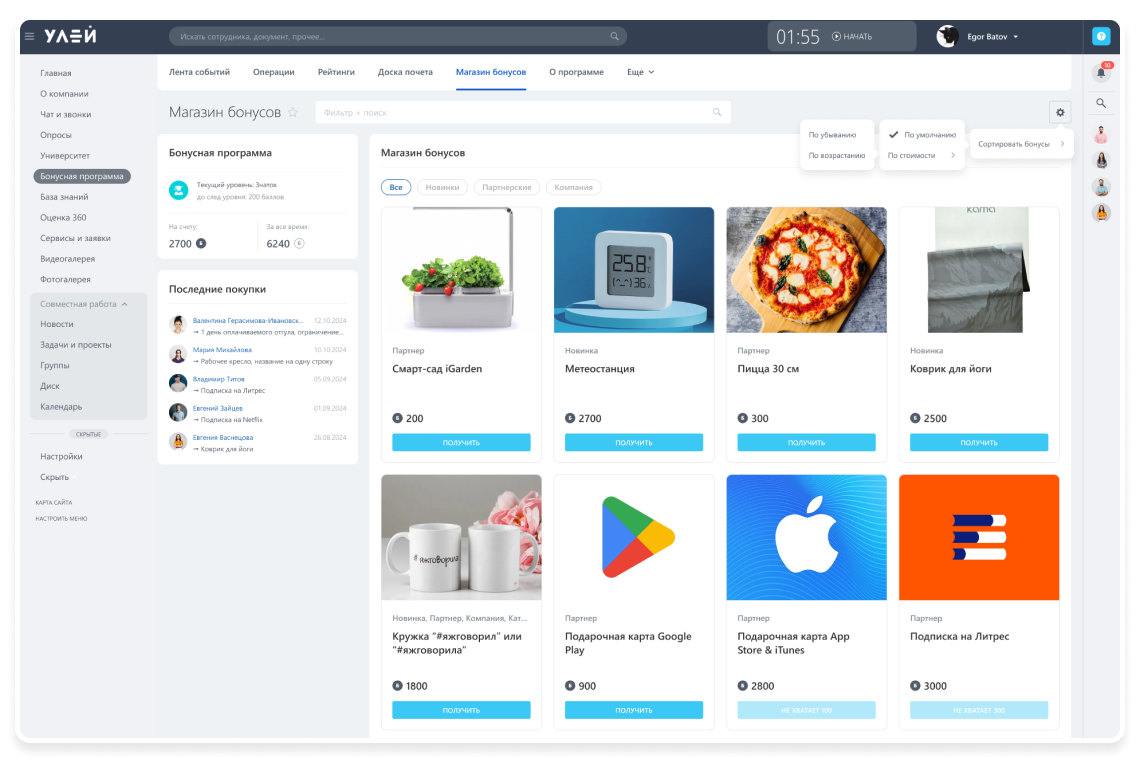Viewport: 1140px width, 761px height.
Task: Select По убыванию sort order
Action: [832, 134]
